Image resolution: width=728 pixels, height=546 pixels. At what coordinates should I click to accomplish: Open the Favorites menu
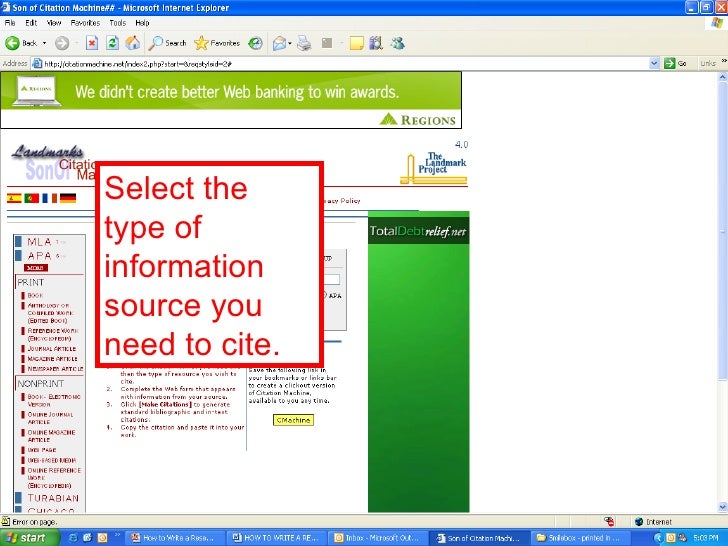[x=85, y=23]
